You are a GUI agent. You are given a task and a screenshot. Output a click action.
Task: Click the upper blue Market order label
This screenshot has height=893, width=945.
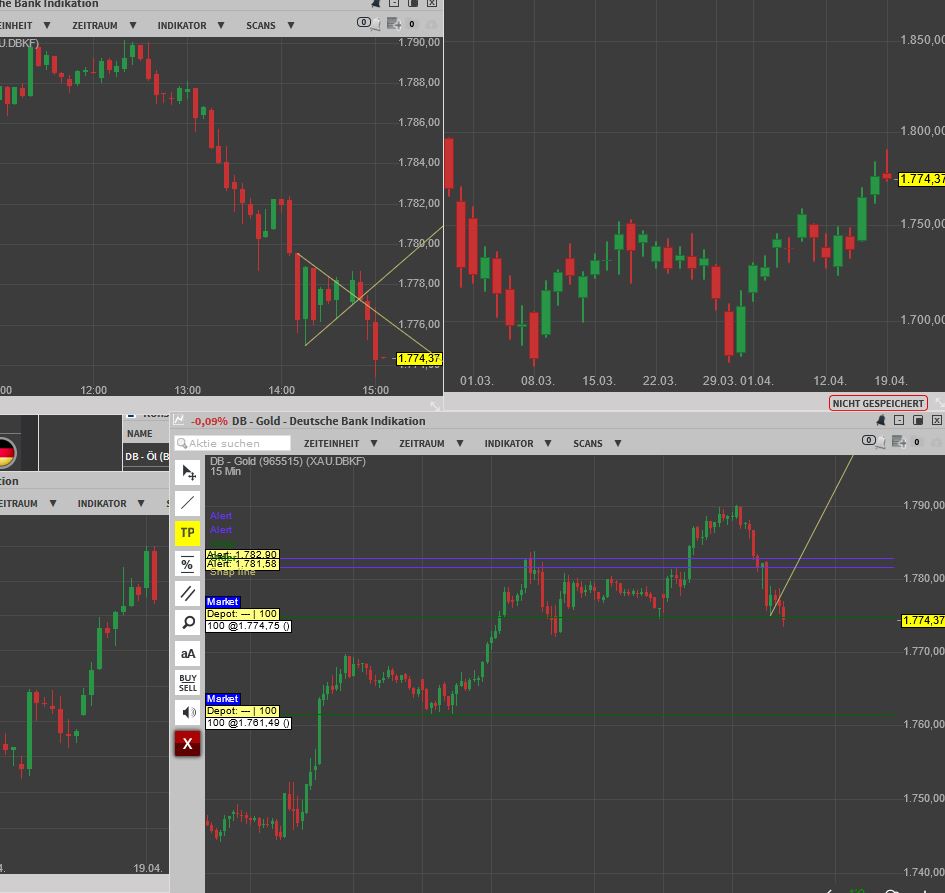pyautogui.click(x=222, y=601)
